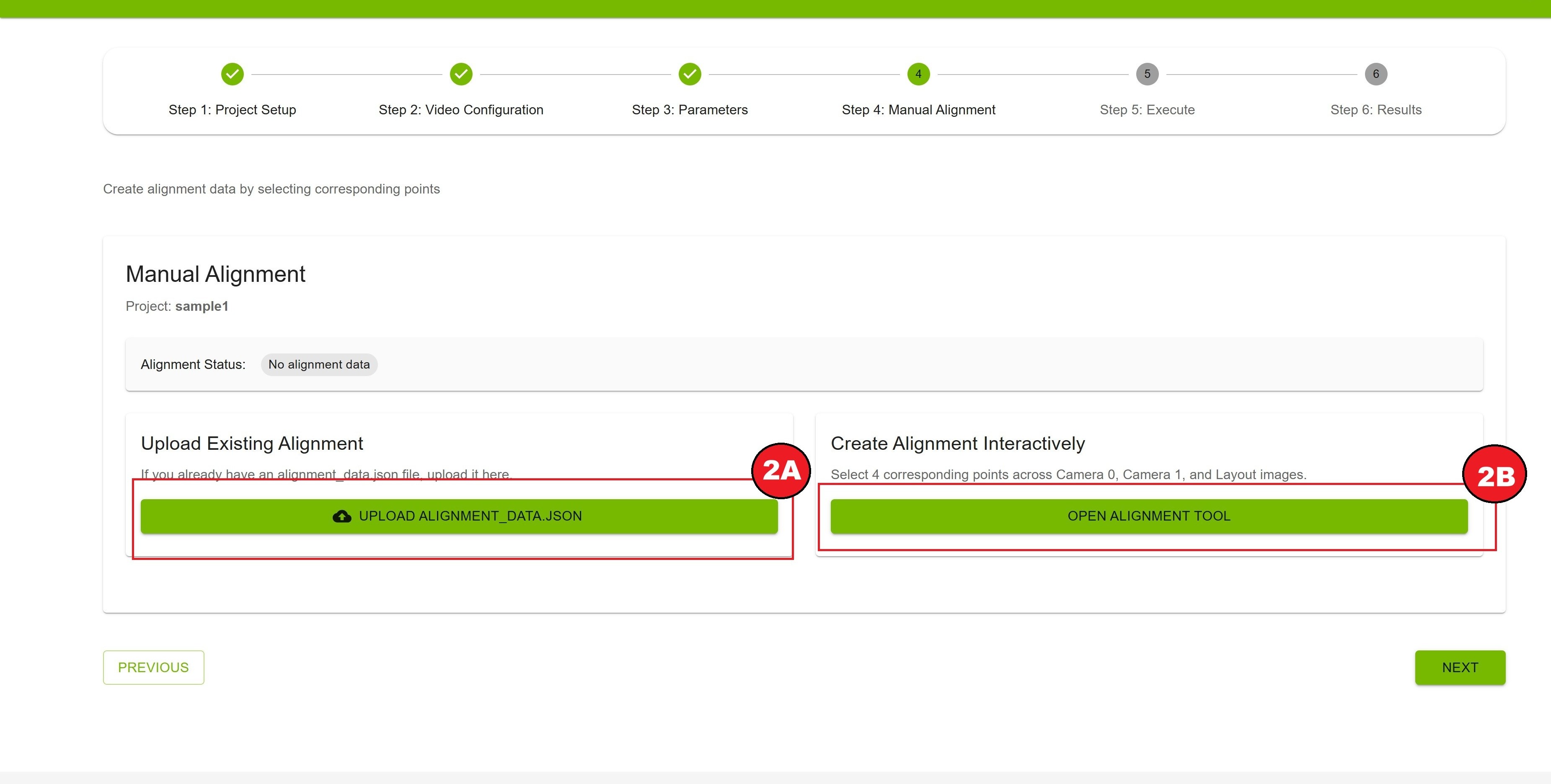The height and width of the screenshot is (784, 1551).
Task: Click 'Upload Existing Alignment' heading
Action: coord(252,444)
